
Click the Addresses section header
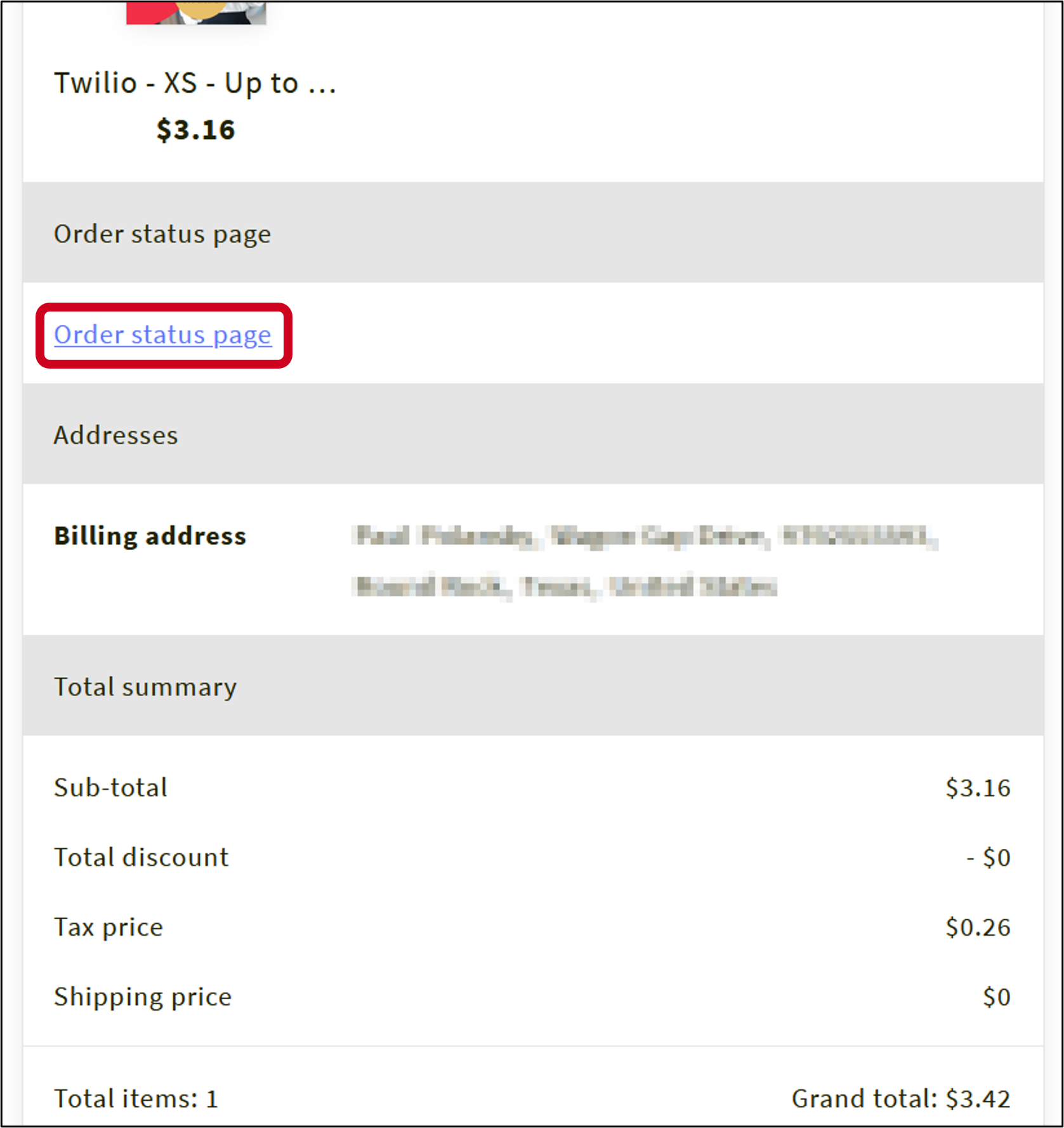click(x=115, y=434)
